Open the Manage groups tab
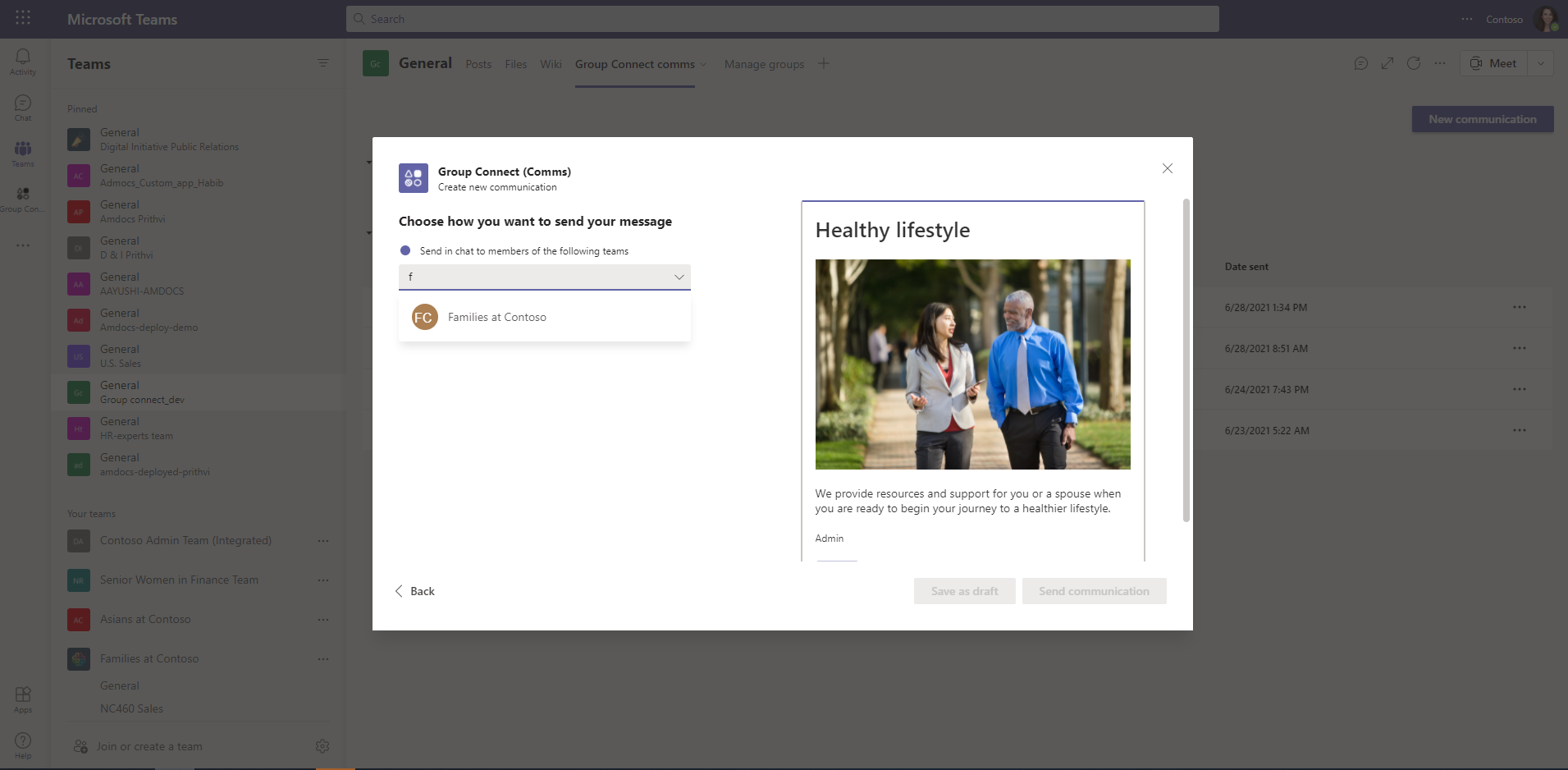1568x770 pixels. [x=764, y=64]
